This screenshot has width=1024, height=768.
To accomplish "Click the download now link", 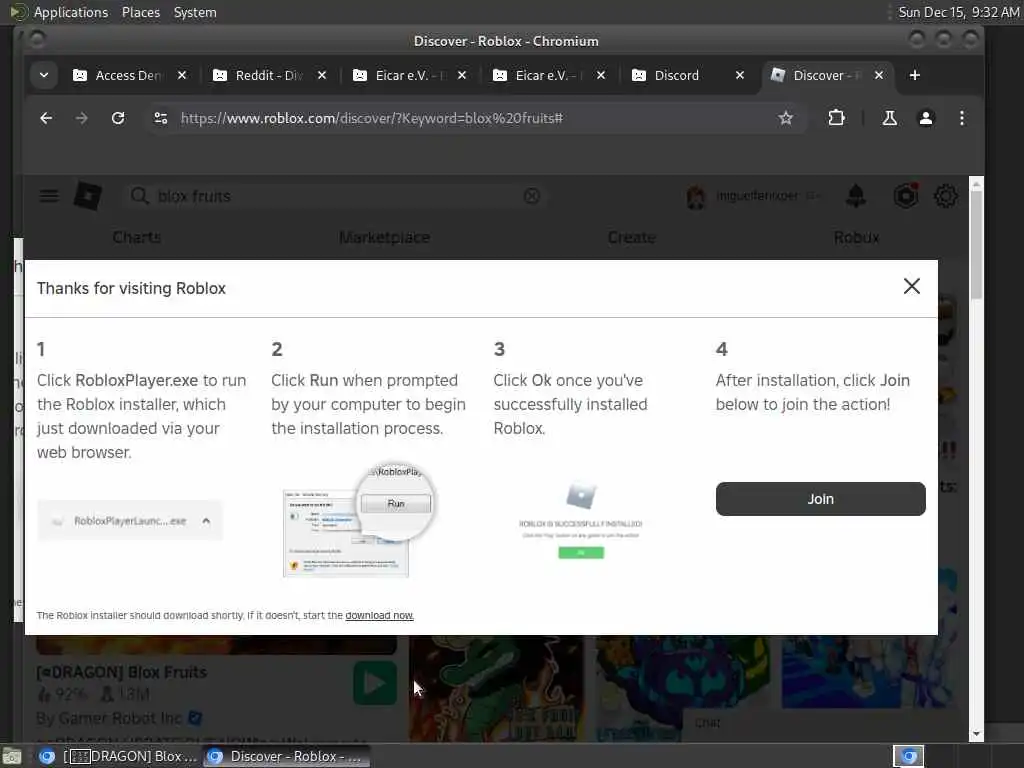I will 379,615.
